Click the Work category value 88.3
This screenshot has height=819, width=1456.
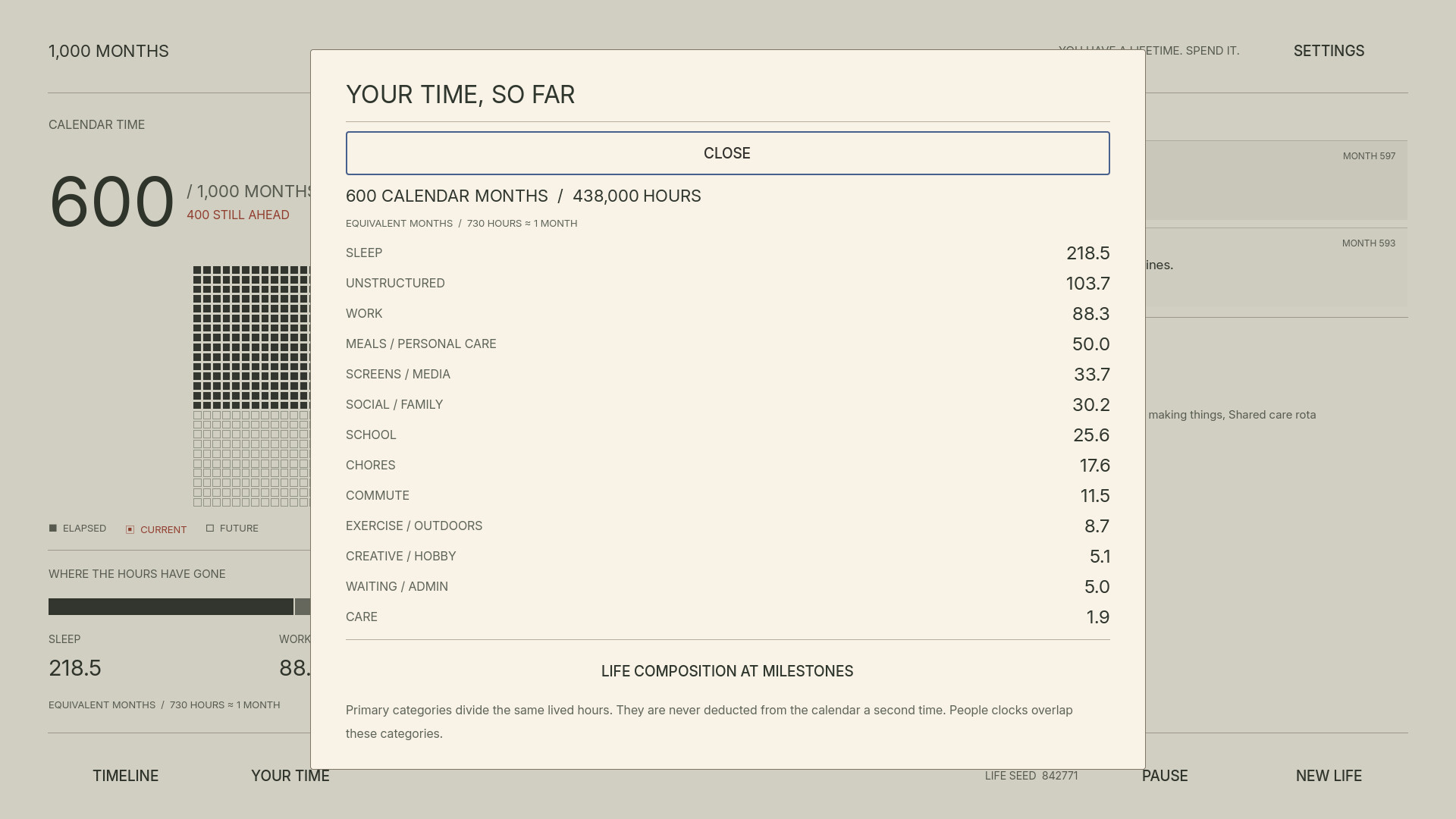(1090, 313)
